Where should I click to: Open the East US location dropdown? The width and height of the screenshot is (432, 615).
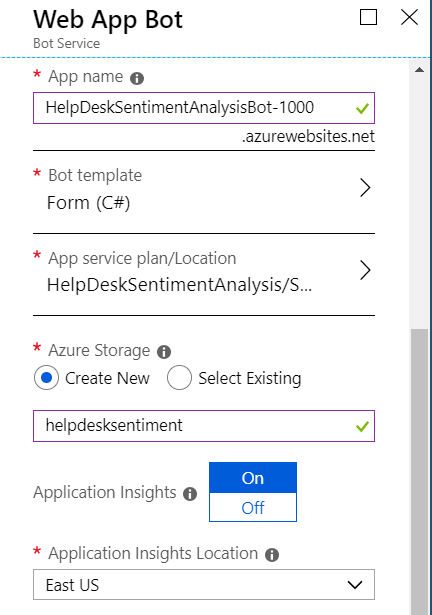[204, 585]
